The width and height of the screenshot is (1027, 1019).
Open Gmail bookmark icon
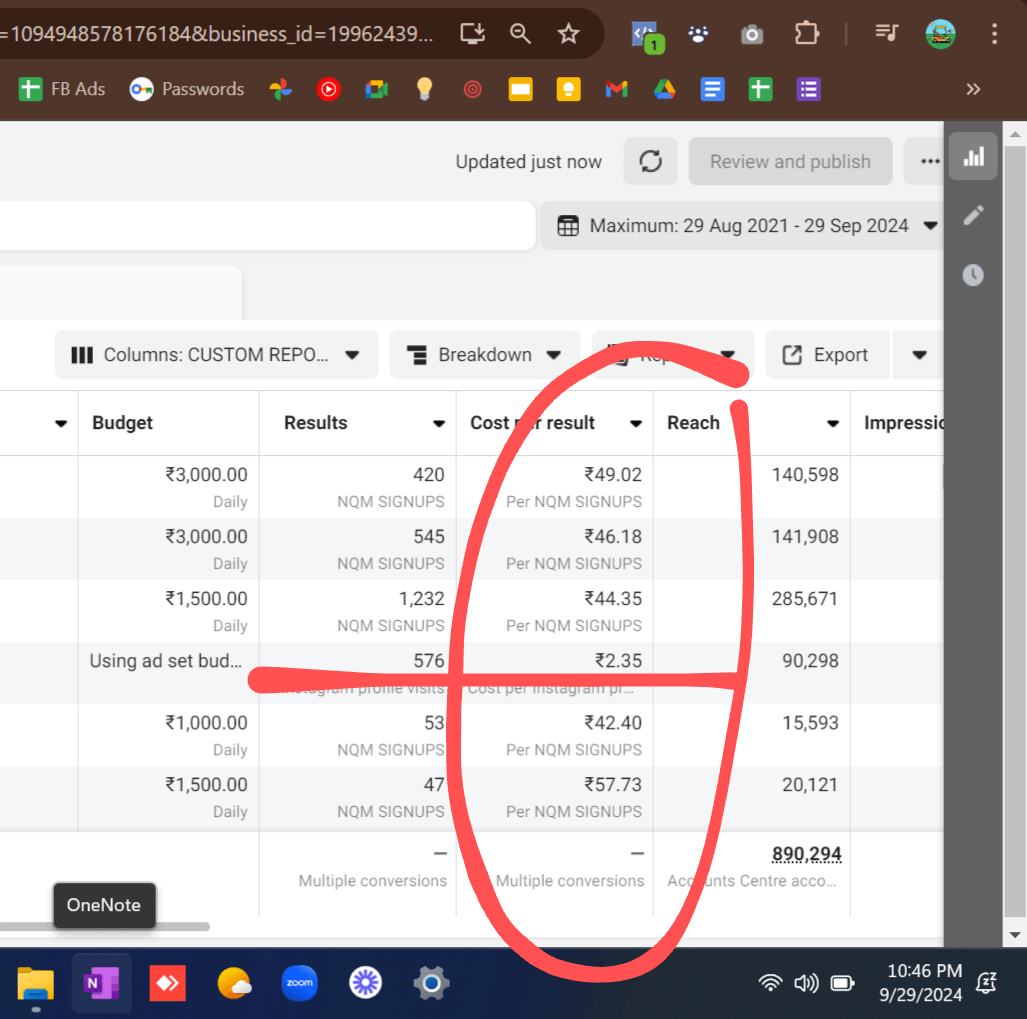616,89
